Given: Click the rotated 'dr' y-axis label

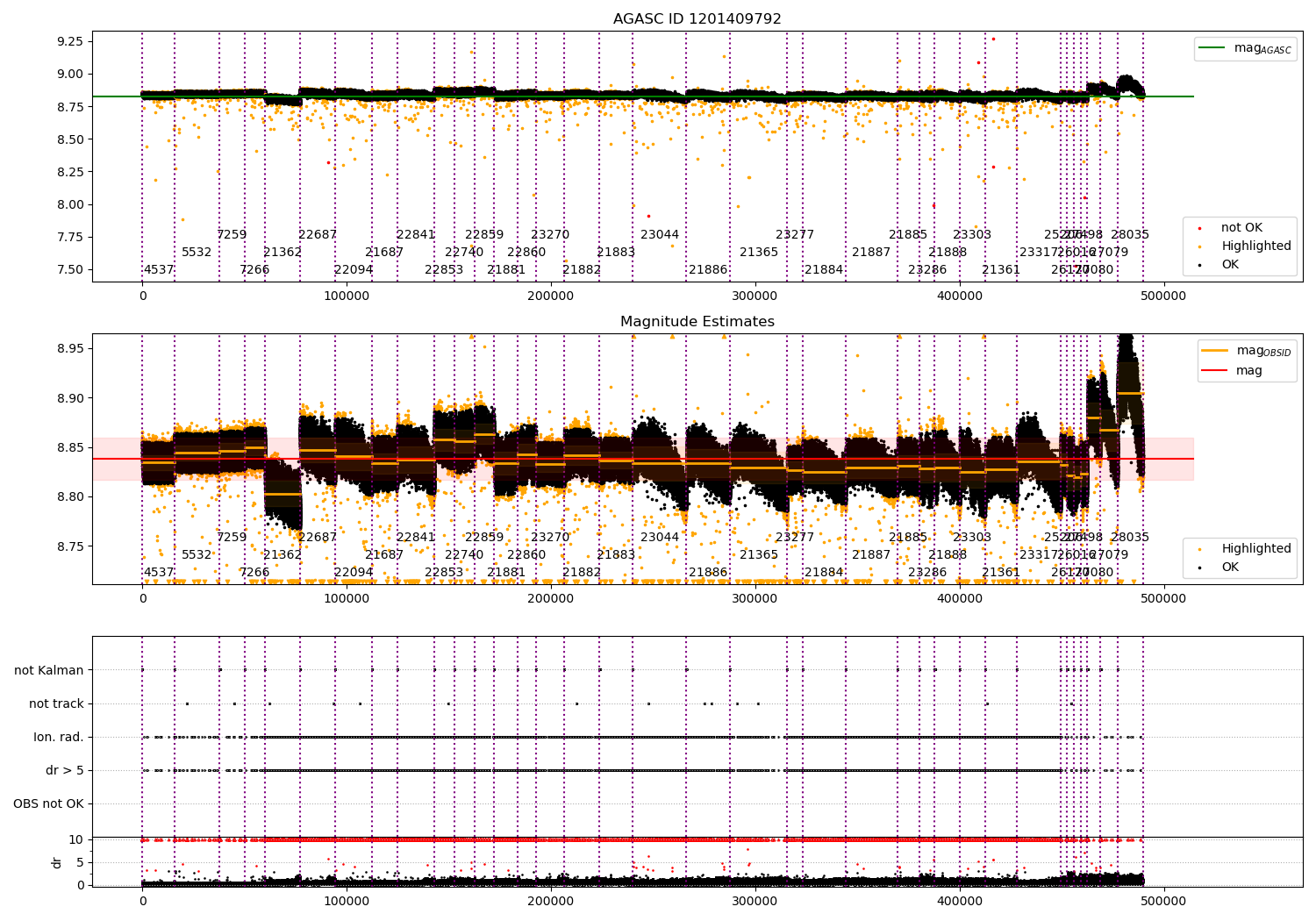Looking at the screenshot, I should pyautogui.click(x=57, y=862).
